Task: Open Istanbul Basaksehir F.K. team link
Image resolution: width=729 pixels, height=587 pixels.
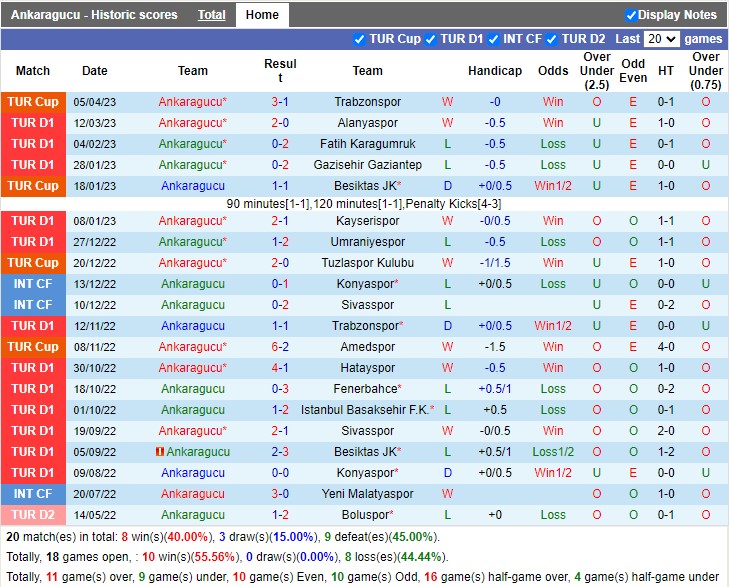Action: click(x=364, y=410)
